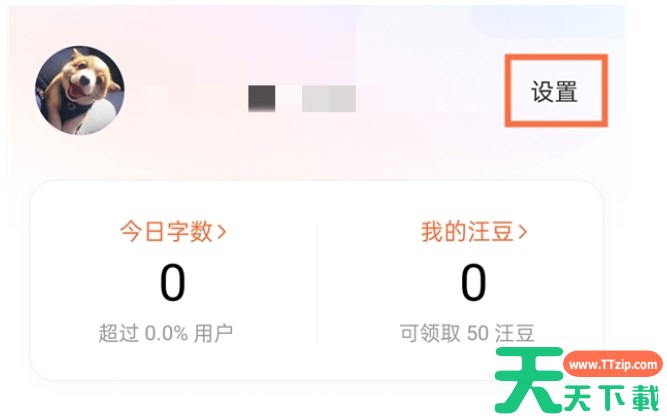This screenshot has height=420, width=667.
Task: Tap the corgi profile avatar
Action: pos(80,90)
